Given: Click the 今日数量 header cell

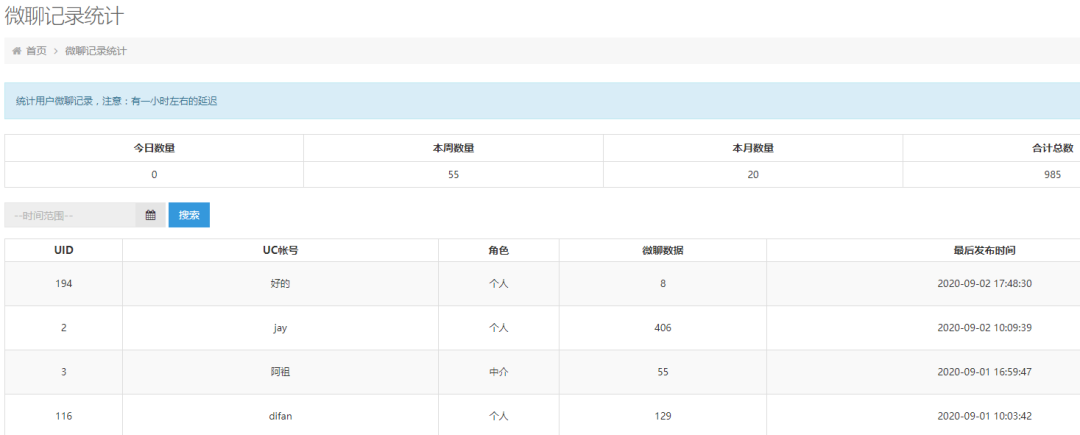Looking at the screenshot, I should click(x=154, y=148).
